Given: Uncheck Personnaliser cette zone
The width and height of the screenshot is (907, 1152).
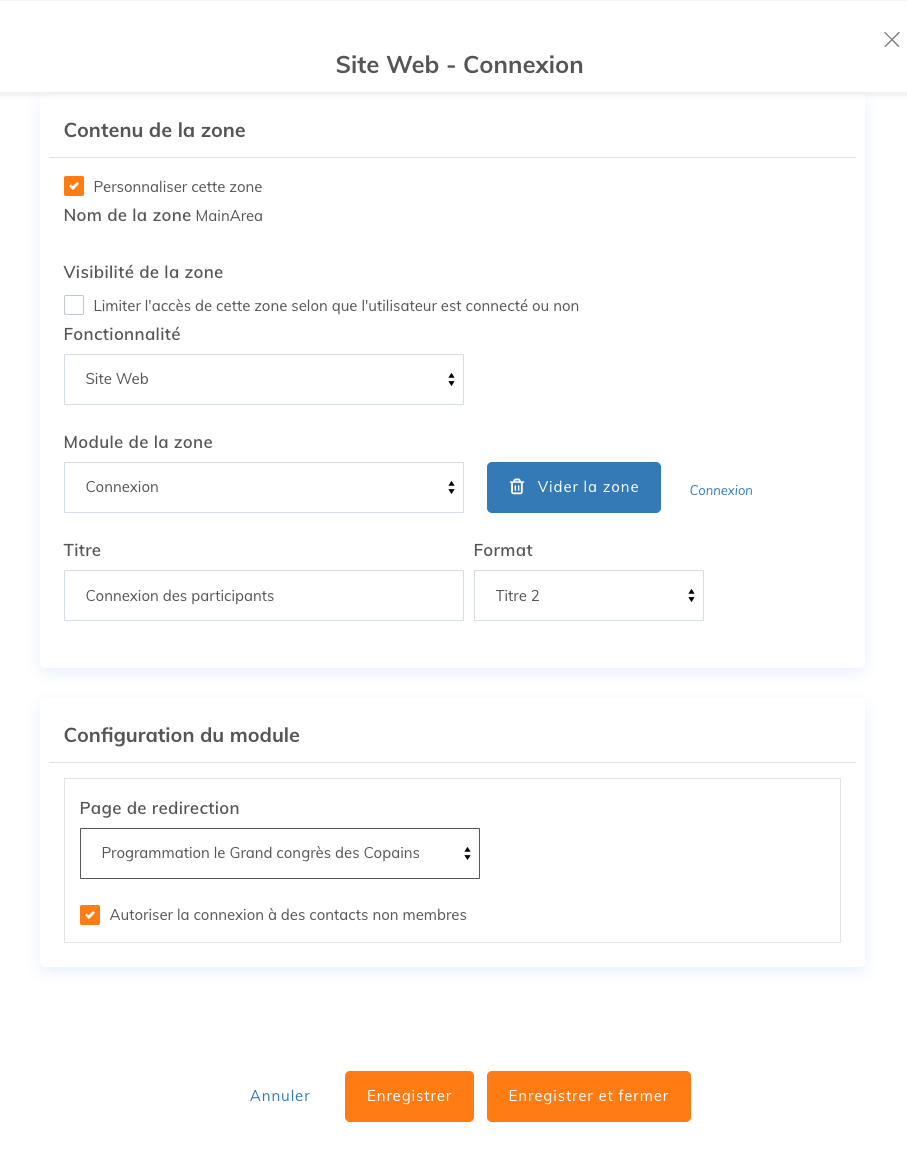Looking at the screenshot, I should (x=74, y=186).
